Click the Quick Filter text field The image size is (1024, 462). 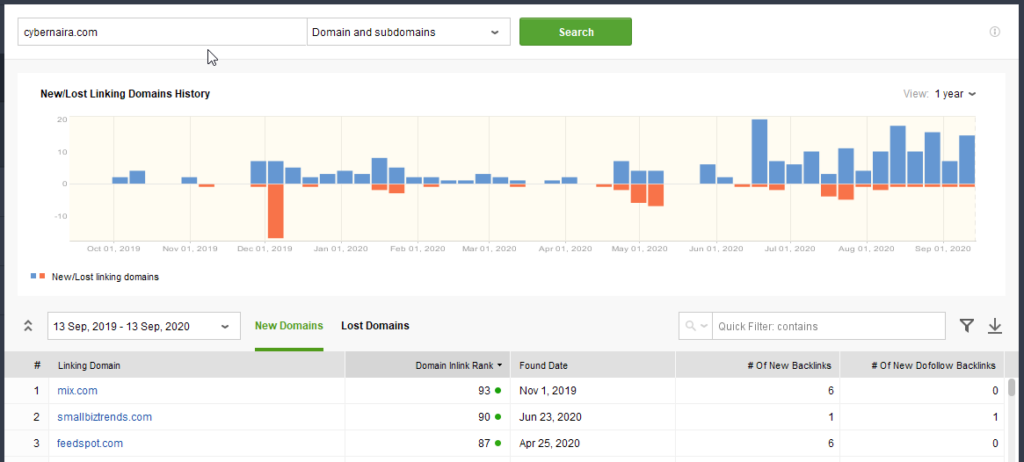coord(828,326)
